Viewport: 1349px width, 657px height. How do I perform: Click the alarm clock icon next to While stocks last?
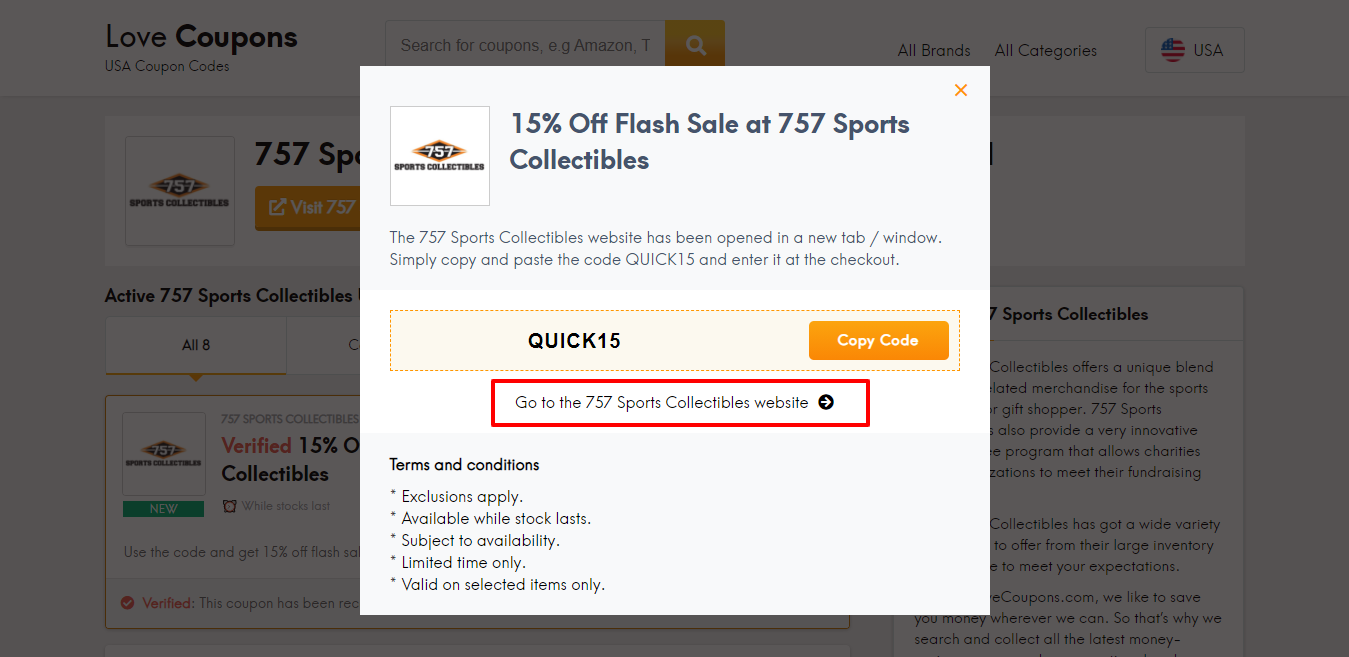230,506
